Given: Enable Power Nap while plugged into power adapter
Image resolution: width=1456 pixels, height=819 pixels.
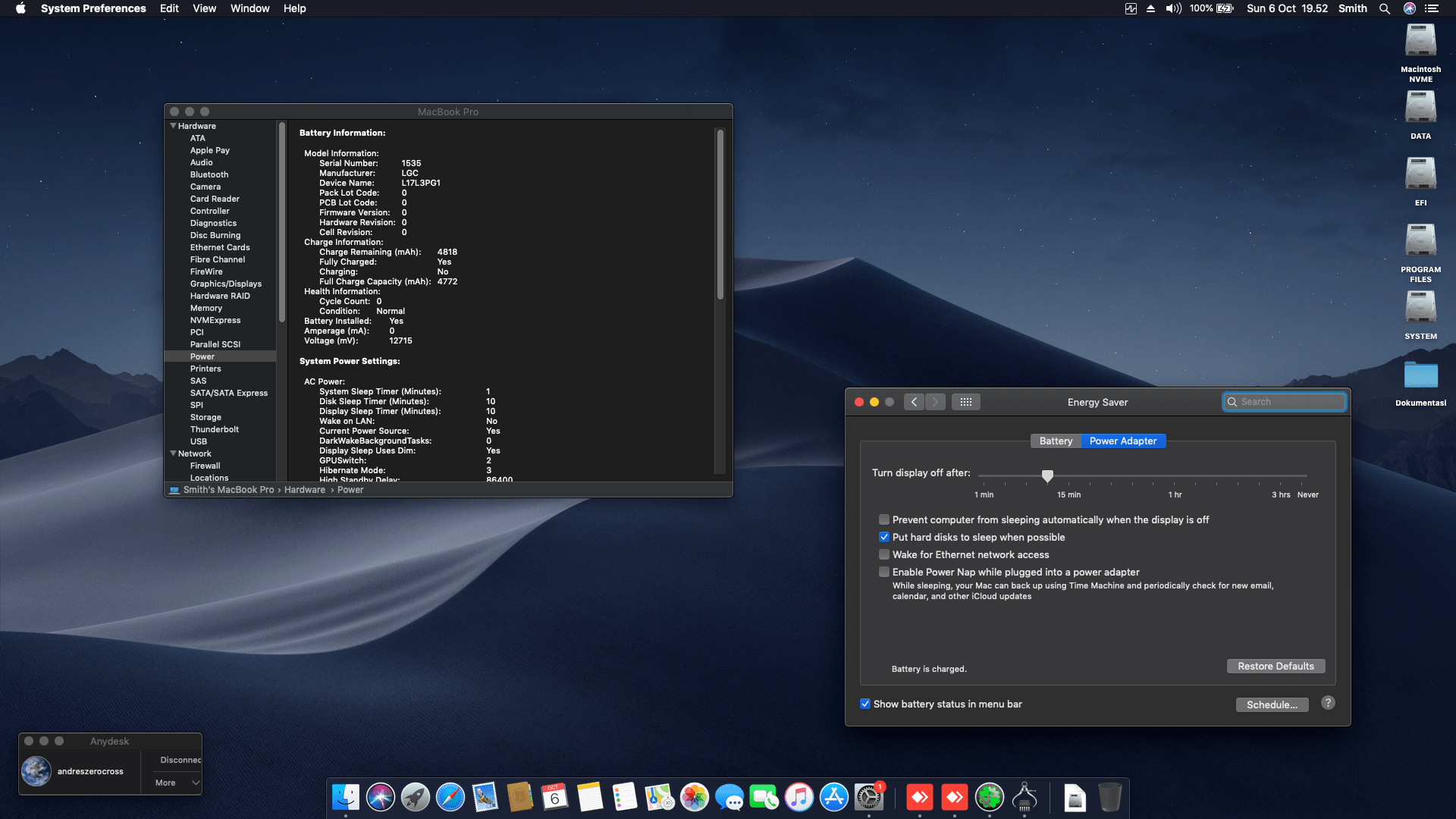Looking at the screenshot, I should [x=884, y=572].
